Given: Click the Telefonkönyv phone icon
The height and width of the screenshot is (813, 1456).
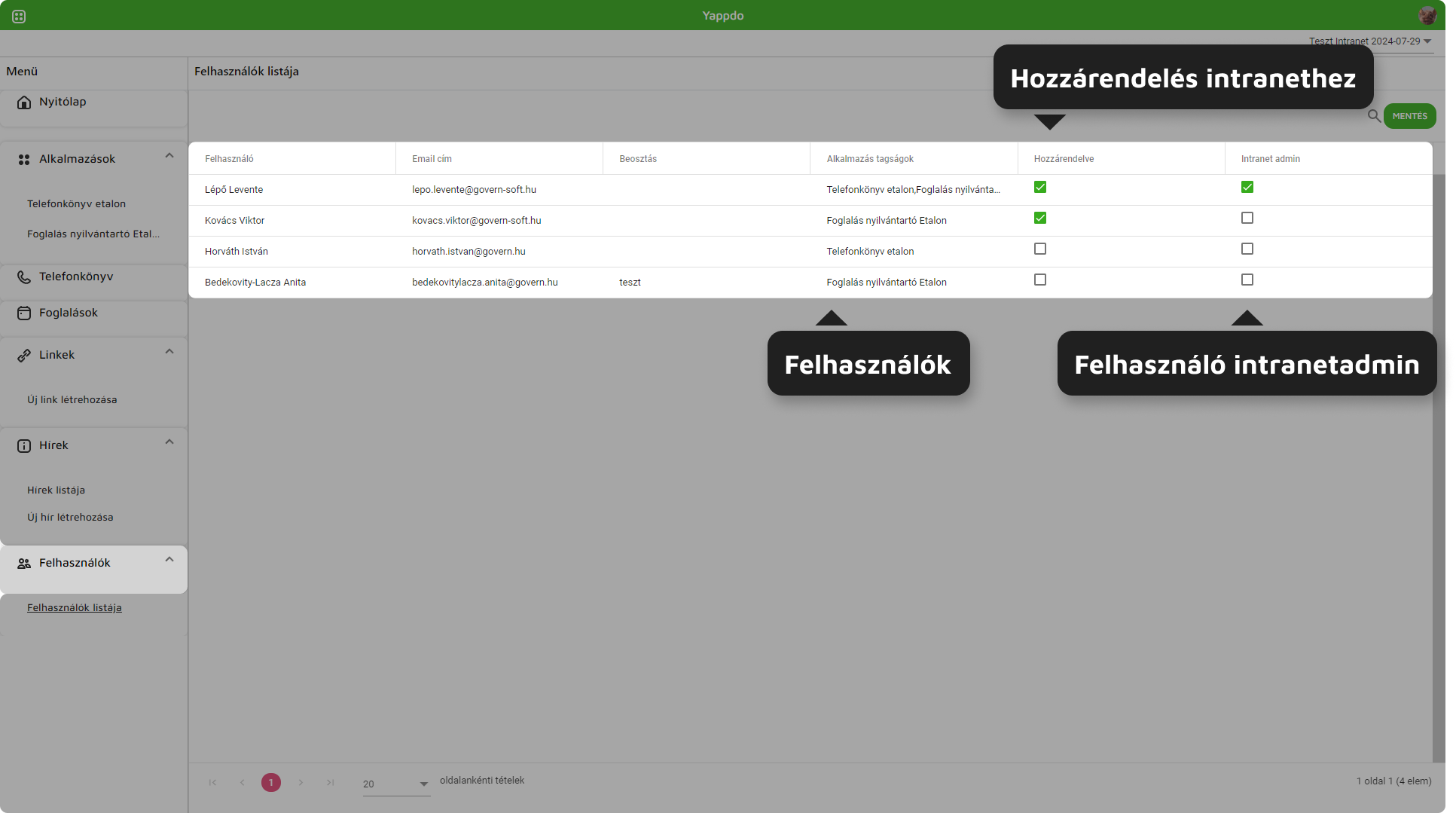Looking at the screenshot, I should click(x=24, y=277).
